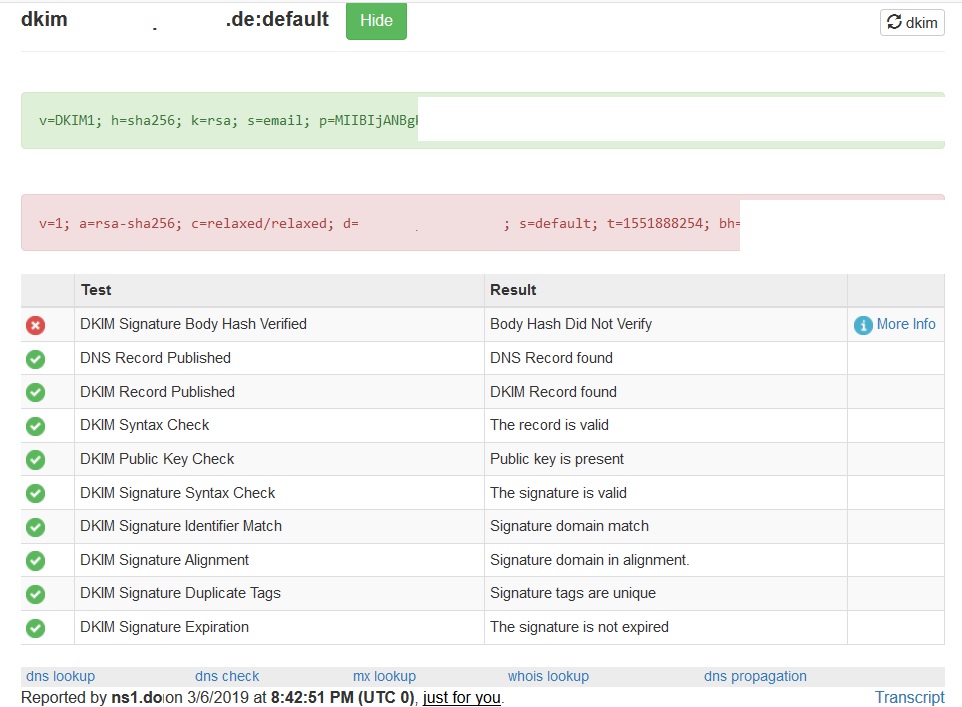Click green check icon beside DKIM Signature Alignment
Screen dimensions: 962x707
36,561
